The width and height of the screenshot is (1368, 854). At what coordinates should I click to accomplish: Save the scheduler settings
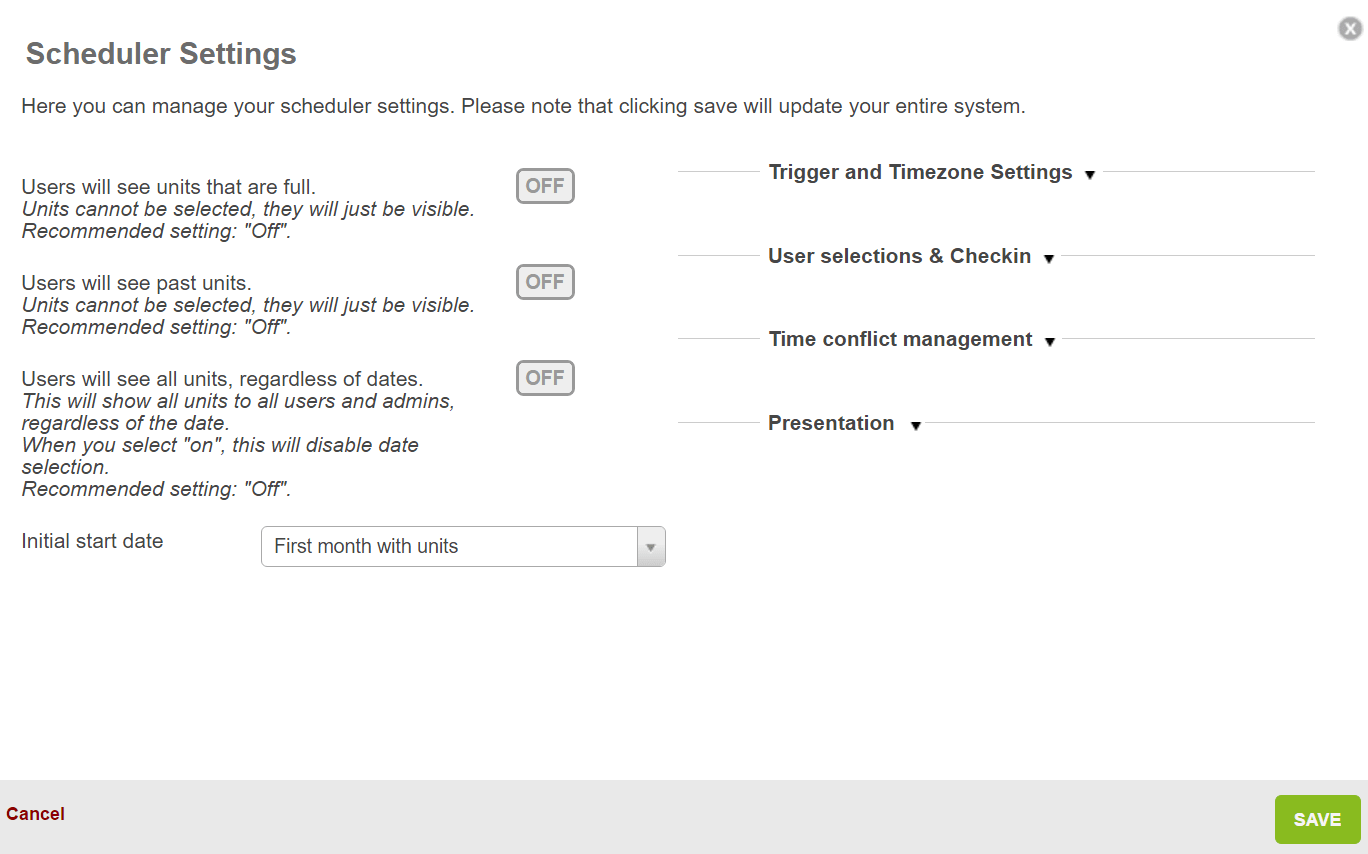pyautogui.click(x=1317, y=820)
